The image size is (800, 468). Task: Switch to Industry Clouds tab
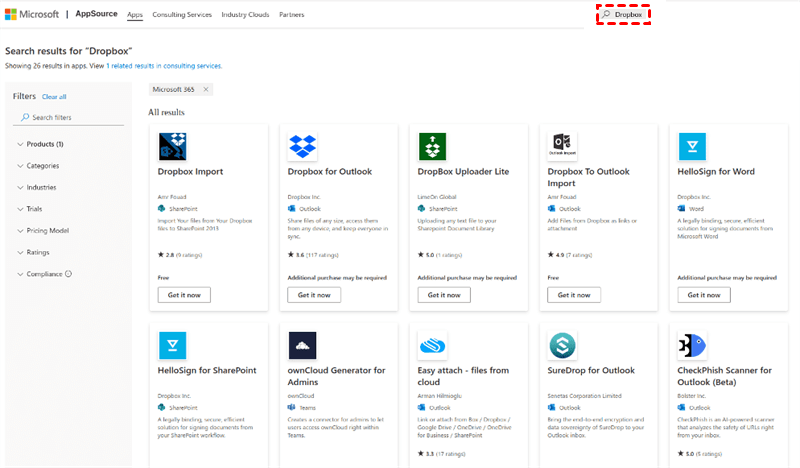pos(247,15)
